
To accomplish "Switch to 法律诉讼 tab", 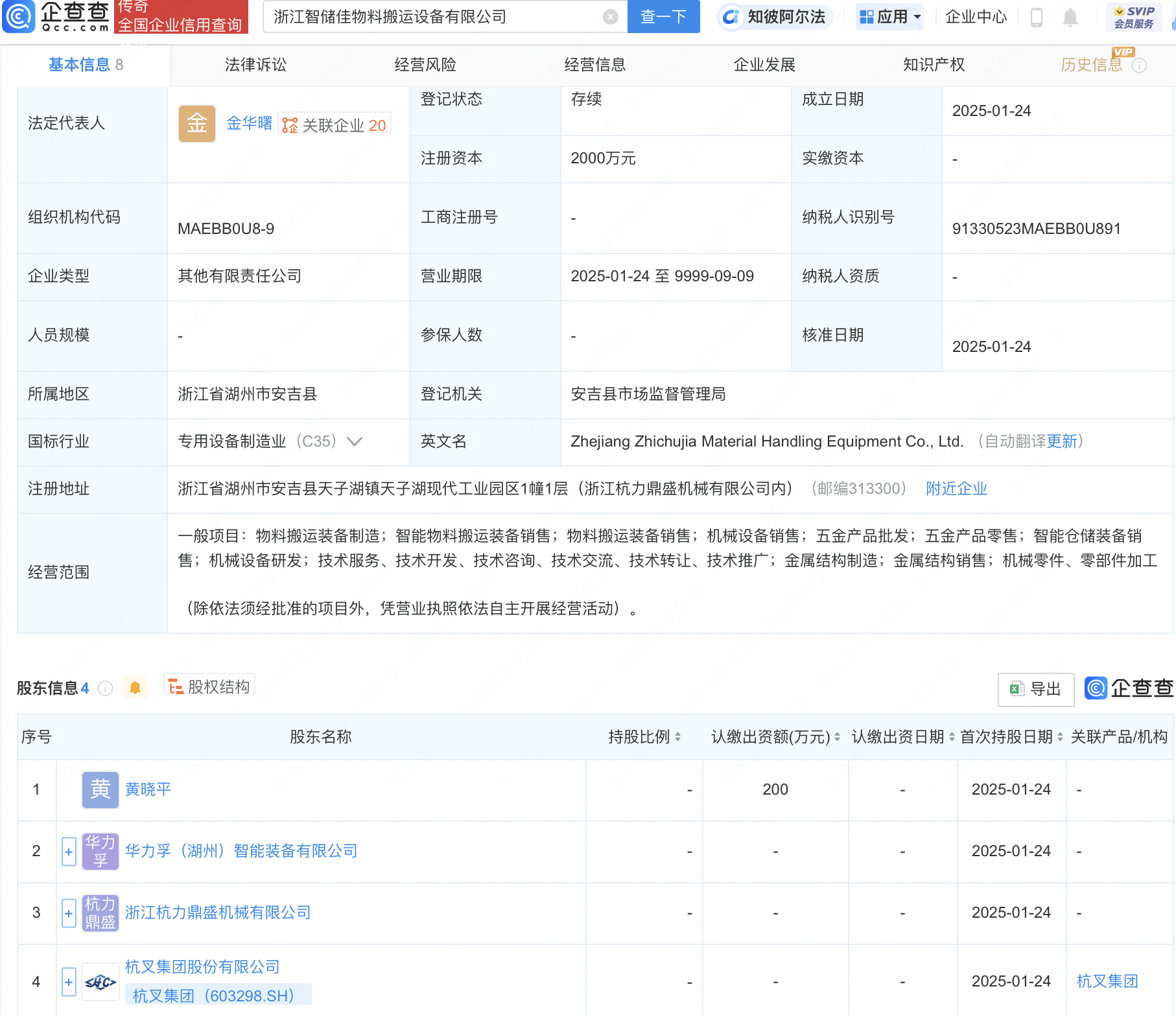I will click(x=255, y=65).
